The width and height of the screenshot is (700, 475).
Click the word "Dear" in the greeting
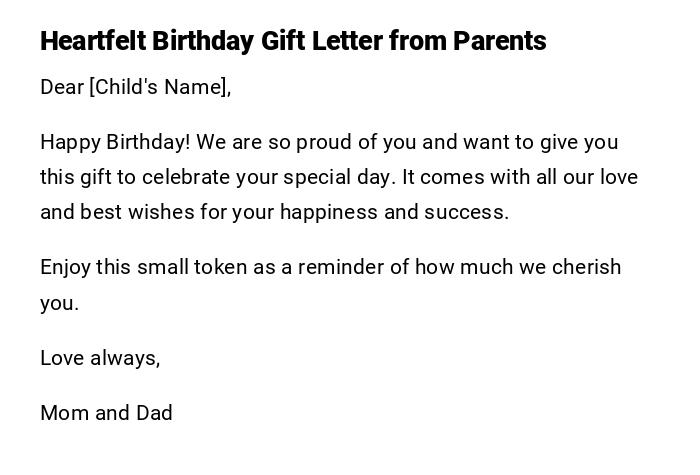[x=62, y=87]
